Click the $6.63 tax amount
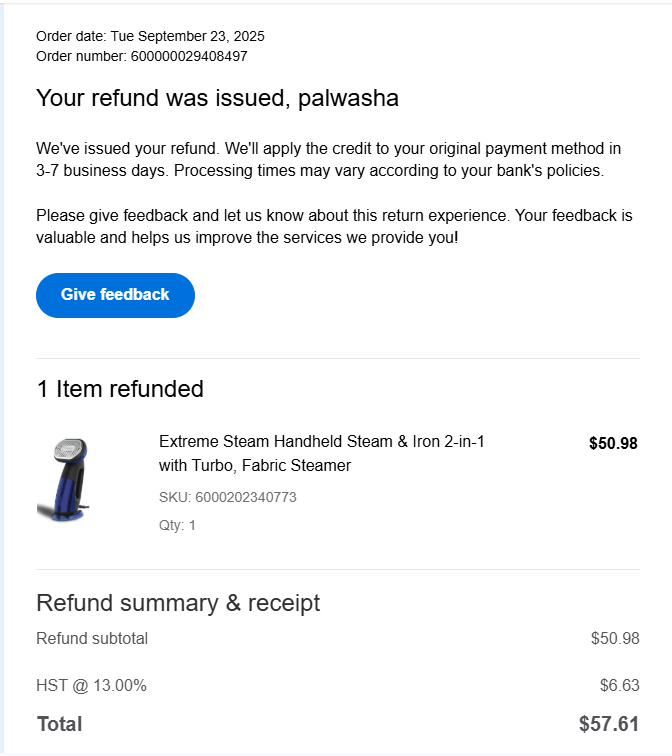The width and height of the screenshot is (672, 756). [618, 685]
